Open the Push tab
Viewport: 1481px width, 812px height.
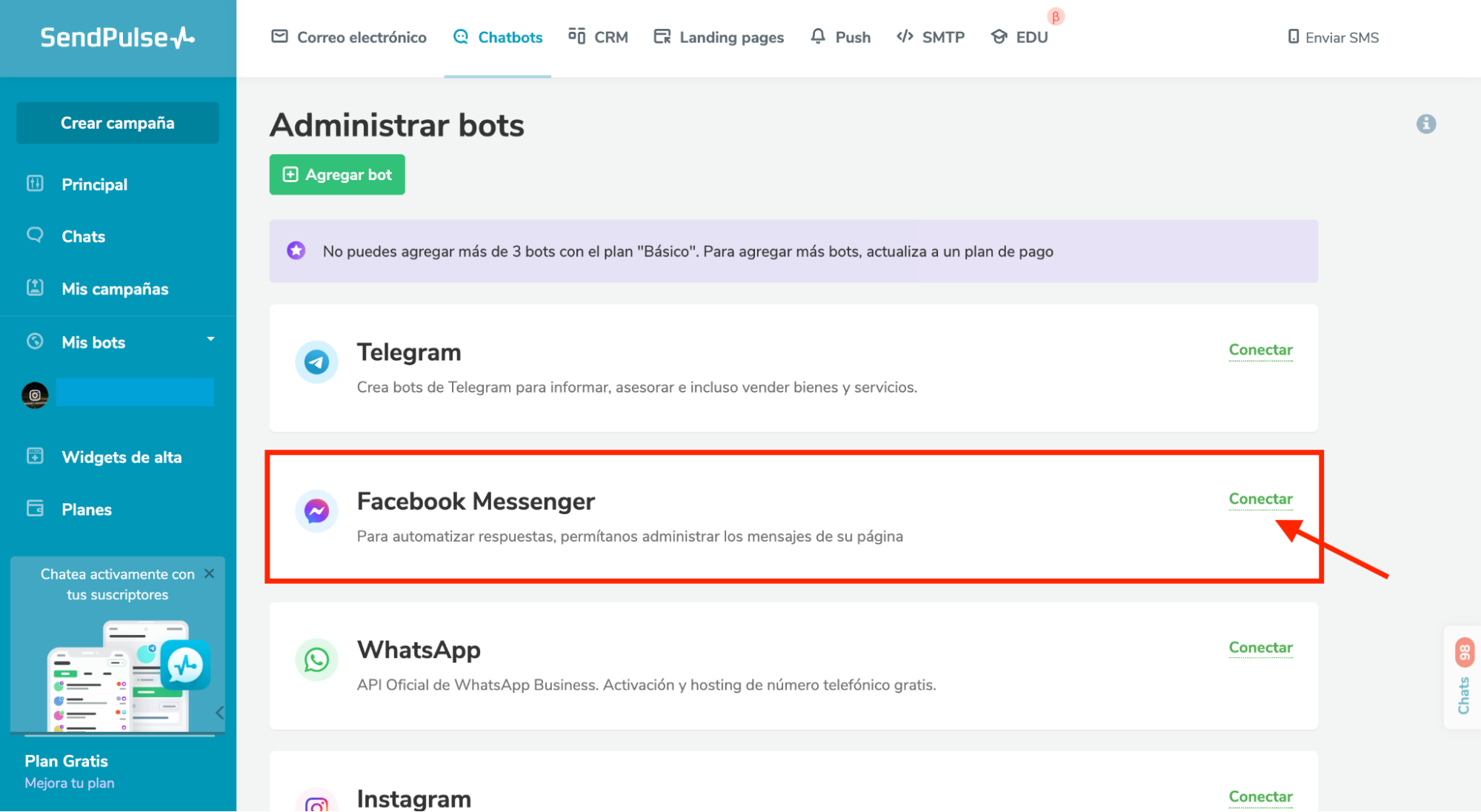tap(840, 37)
